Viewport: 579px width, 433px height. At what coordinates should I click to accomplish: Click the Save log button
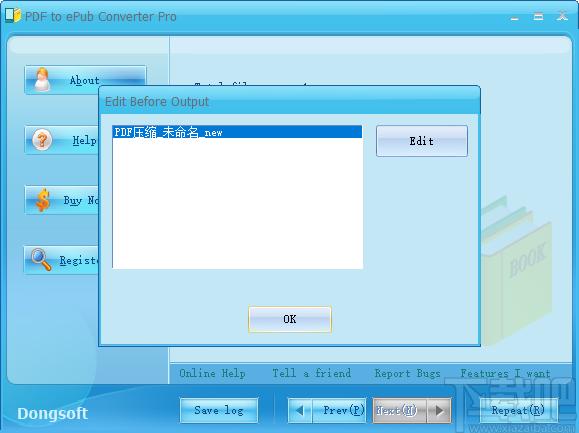click(x=219, y=410)
